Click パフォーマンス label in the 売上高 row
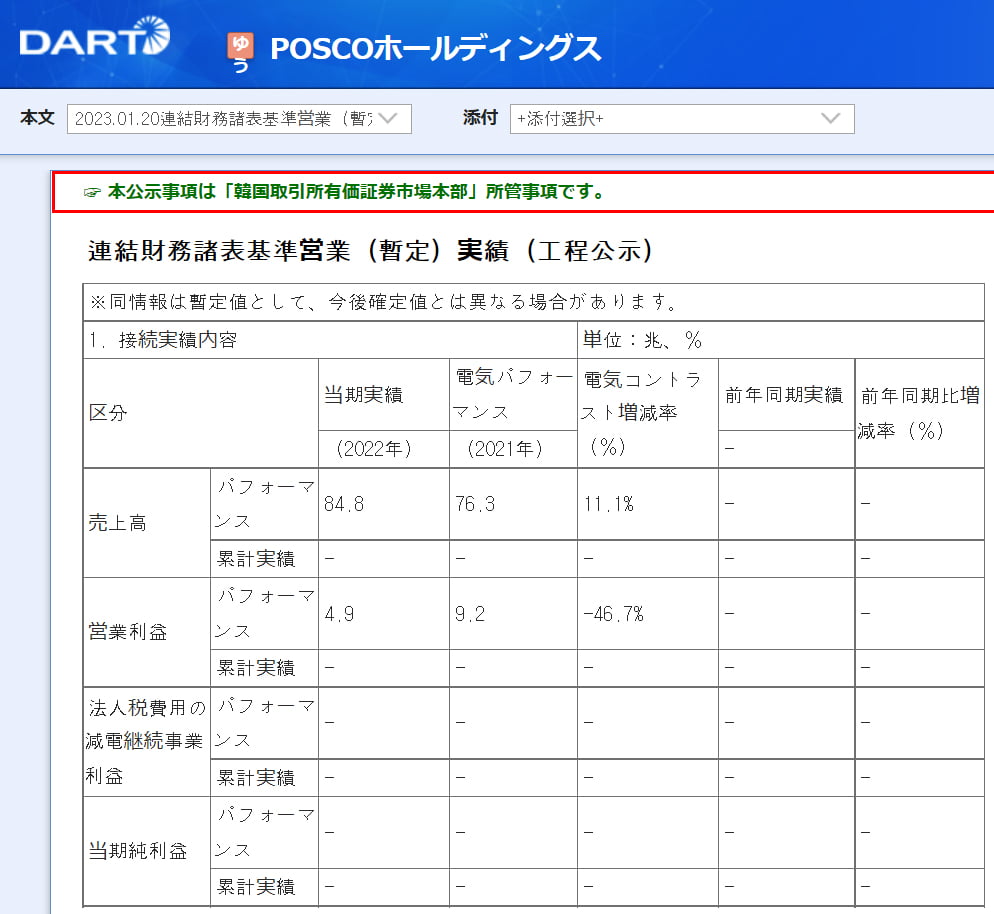The width and height of the screenshot is (994, 914). tap(264, 505)
